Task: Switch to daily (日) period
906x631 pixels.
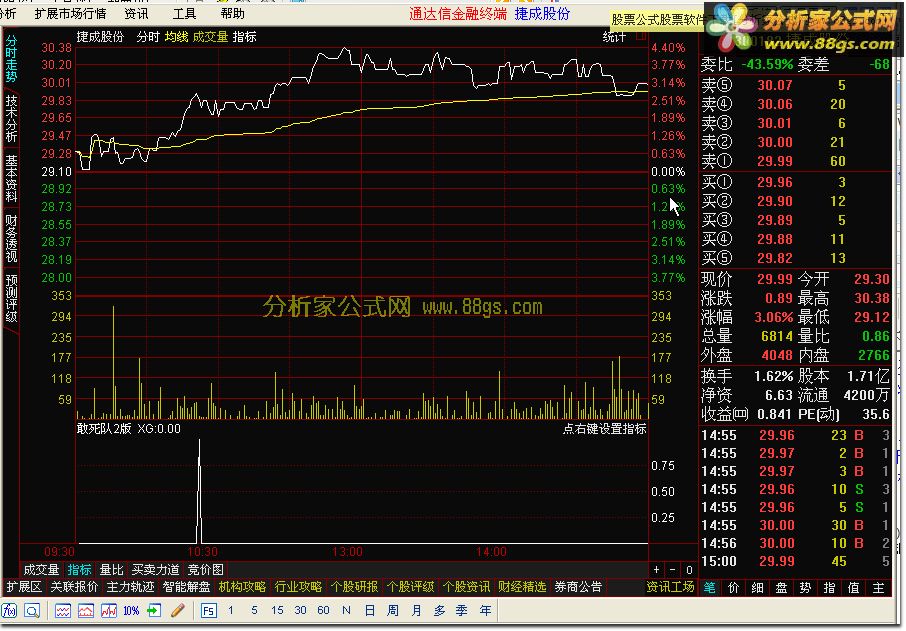Action: 370,610
